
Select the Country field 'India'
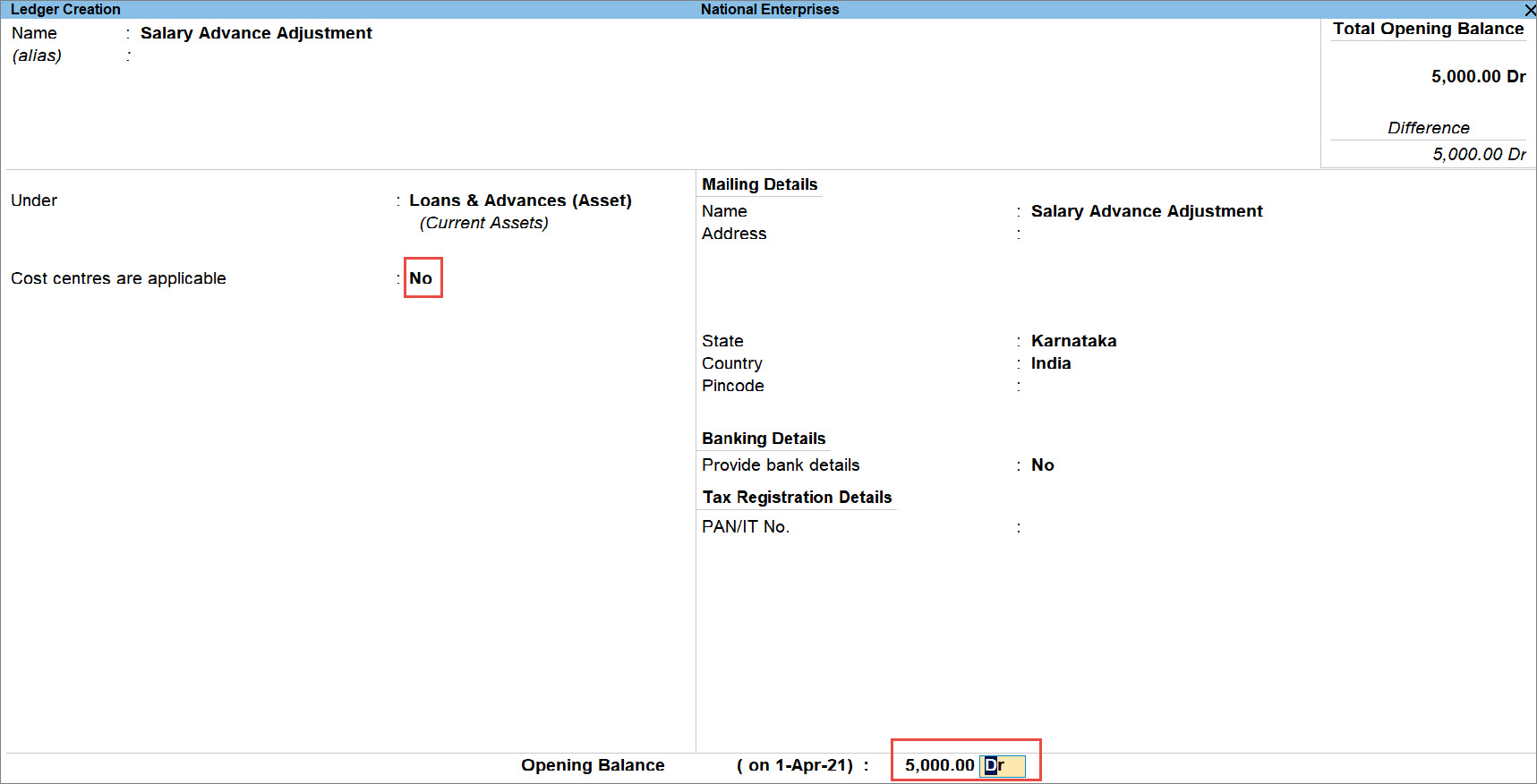[1051, 363]
